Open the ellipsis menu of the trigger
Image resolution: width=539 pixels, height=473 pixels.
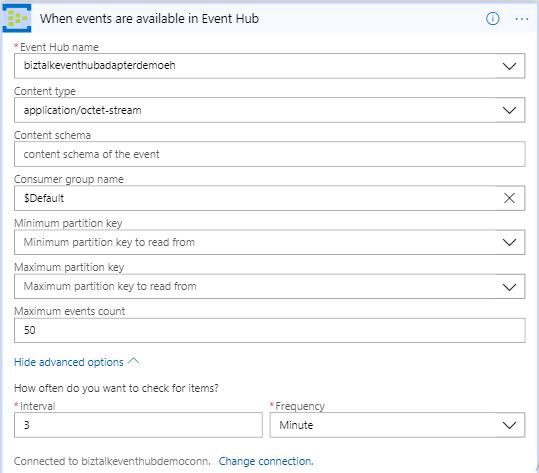point(522,19)
